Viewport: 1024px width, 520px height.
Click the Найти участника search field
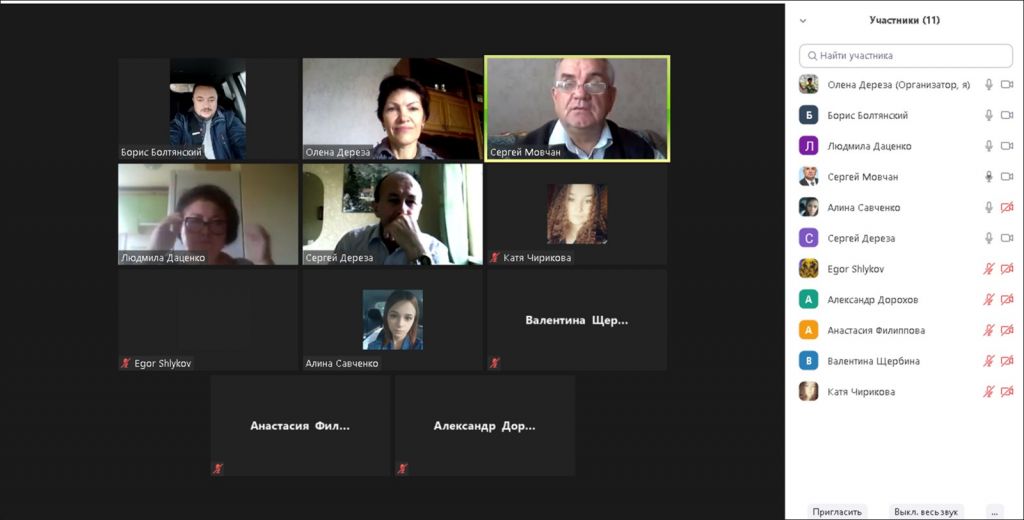(906, 56)
